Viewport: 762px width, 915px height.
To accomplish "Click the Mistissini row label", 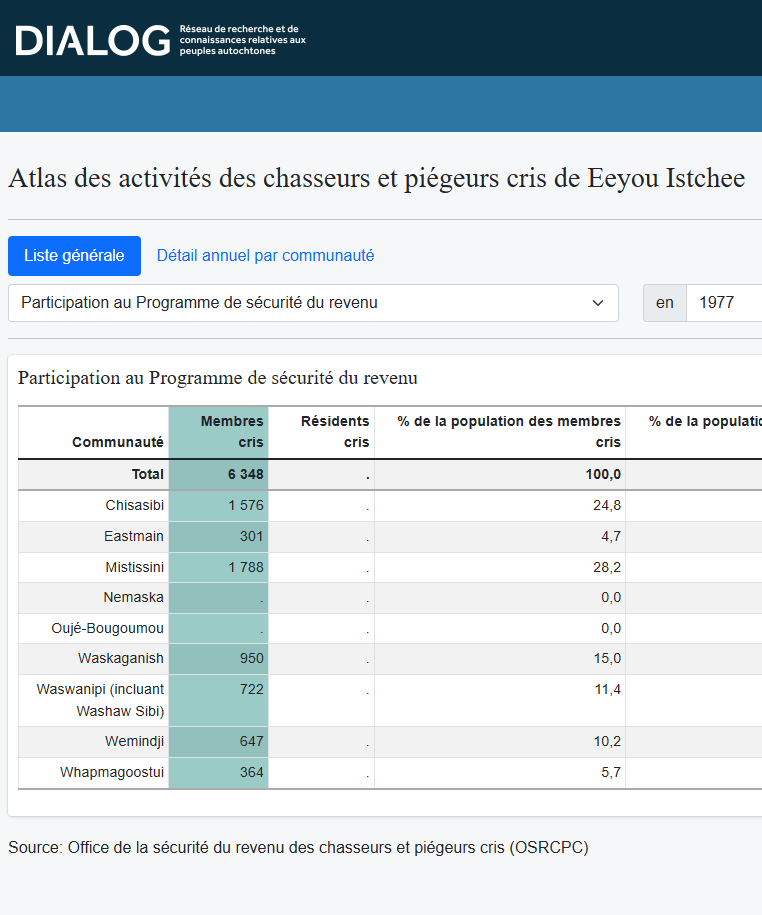I will click(135, 567).
